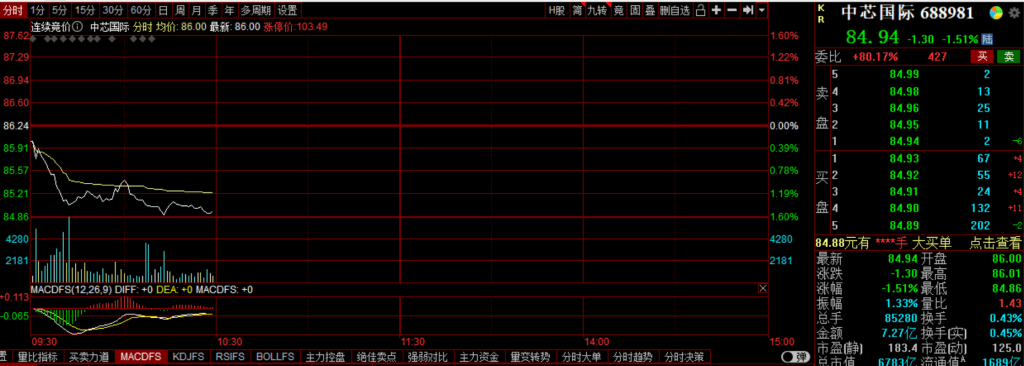Click the 删自选 button
The width and height of the screenshot is (1024, 366).
click(675, 10)
